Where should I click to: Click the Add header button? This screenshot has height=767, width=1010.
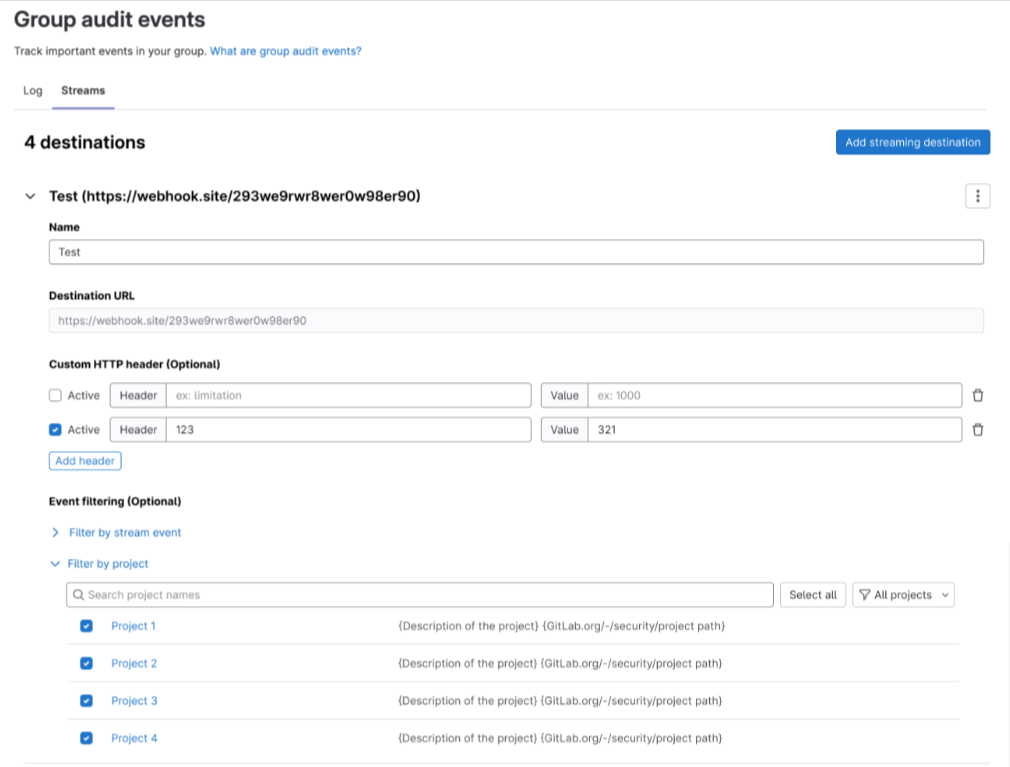point(85,460)
